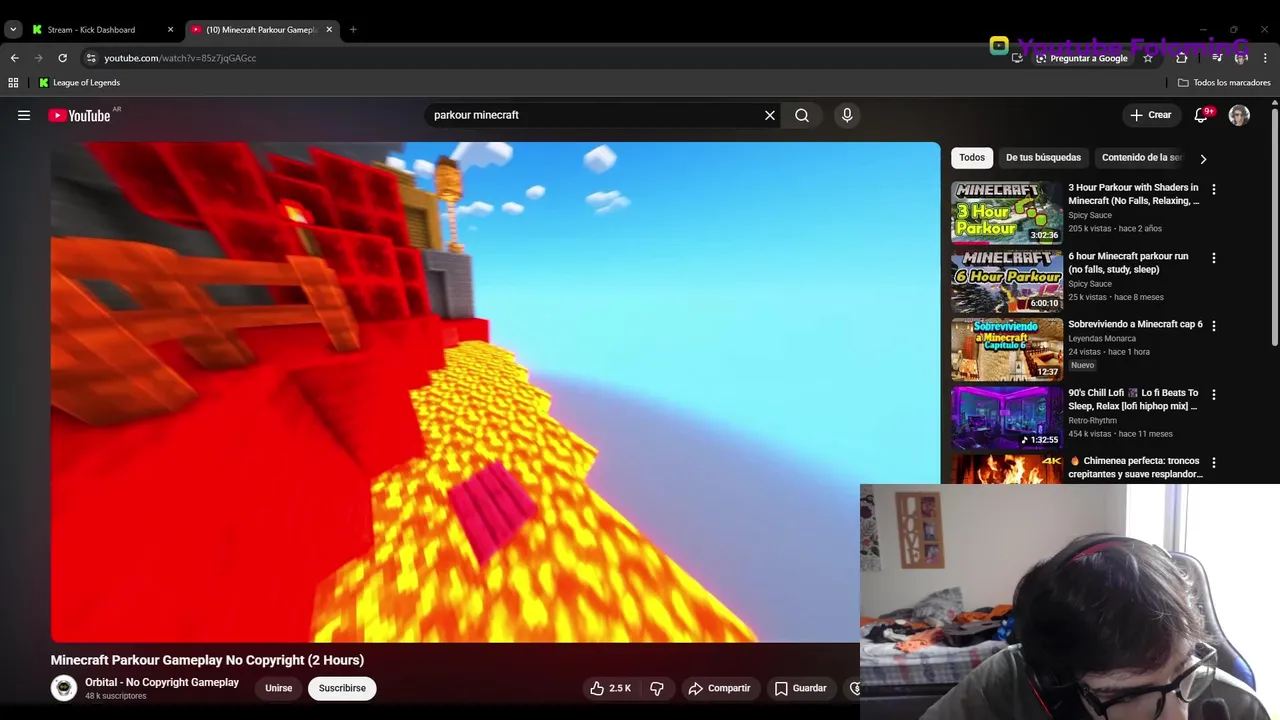Image resolution: width=1280 pixels, height=720 pixels.
Task: Run search with magnifying glass button
Action: pyautogui.click(x=802, y=115)
